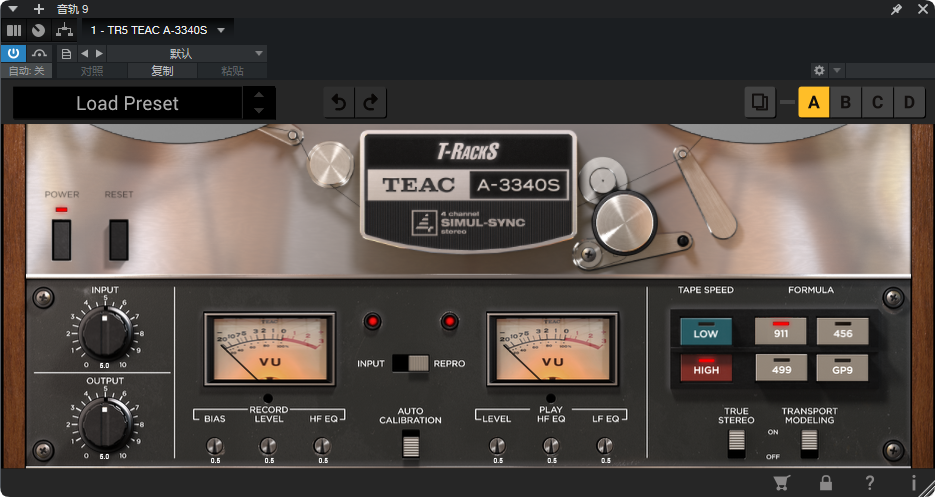This screenshot has width=935, height=497.
Task: Select the 499 tape formula
Action: tap(781, 368)
